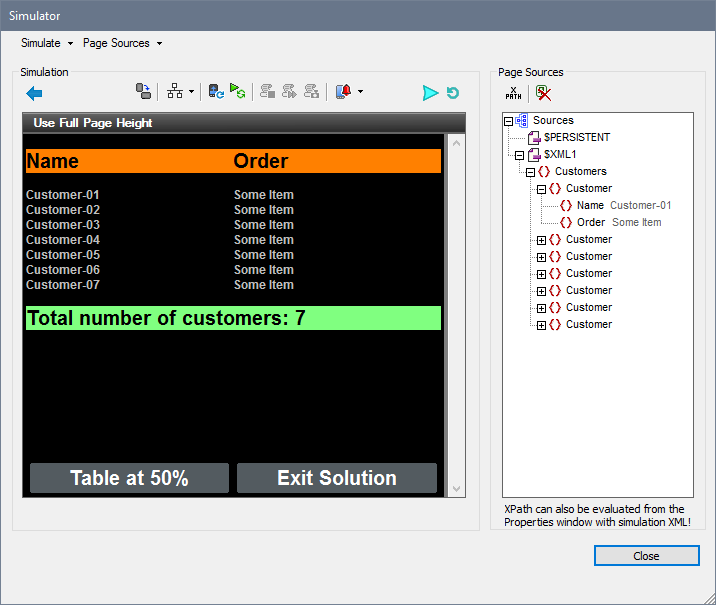Click the hierarchy tree structure icon
Viewport: 716px width, 605px height.
tap(175, 92)
